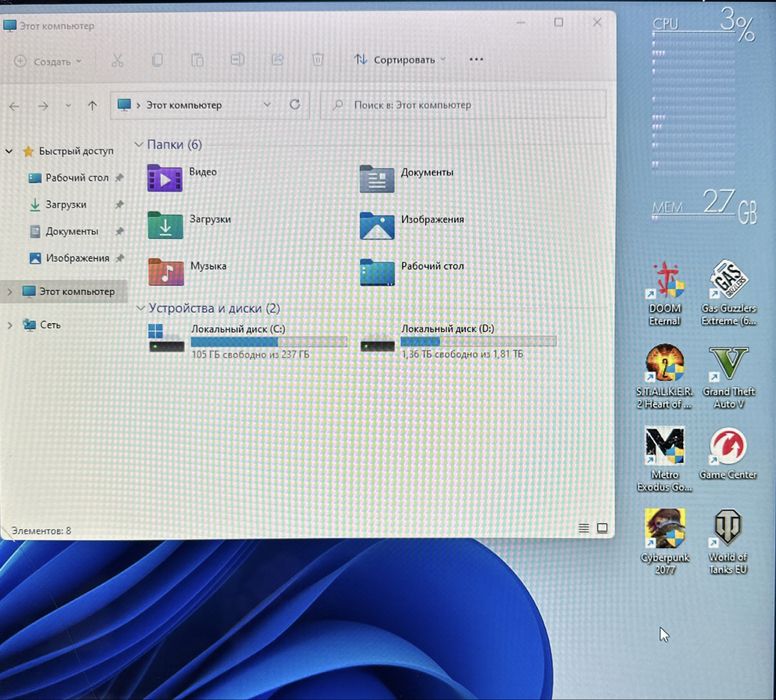Select the Рабочий стол folder in main pane
The width and height of the screenshot is (776, 700).
tap(377, 272)
